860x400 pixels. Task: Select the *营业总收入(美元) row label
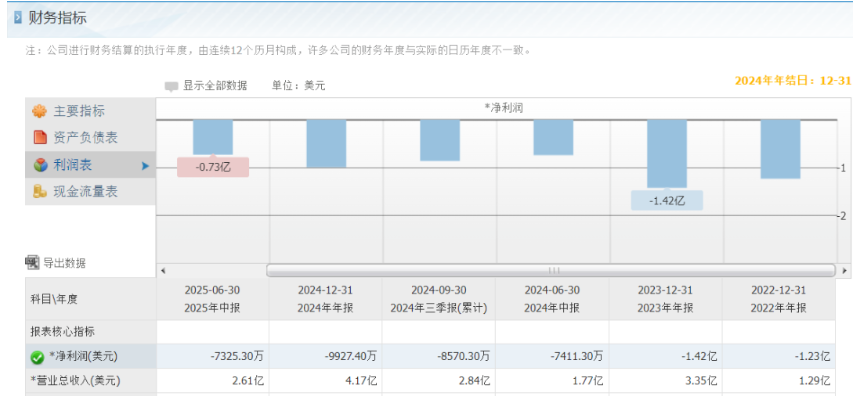[75, 380]
